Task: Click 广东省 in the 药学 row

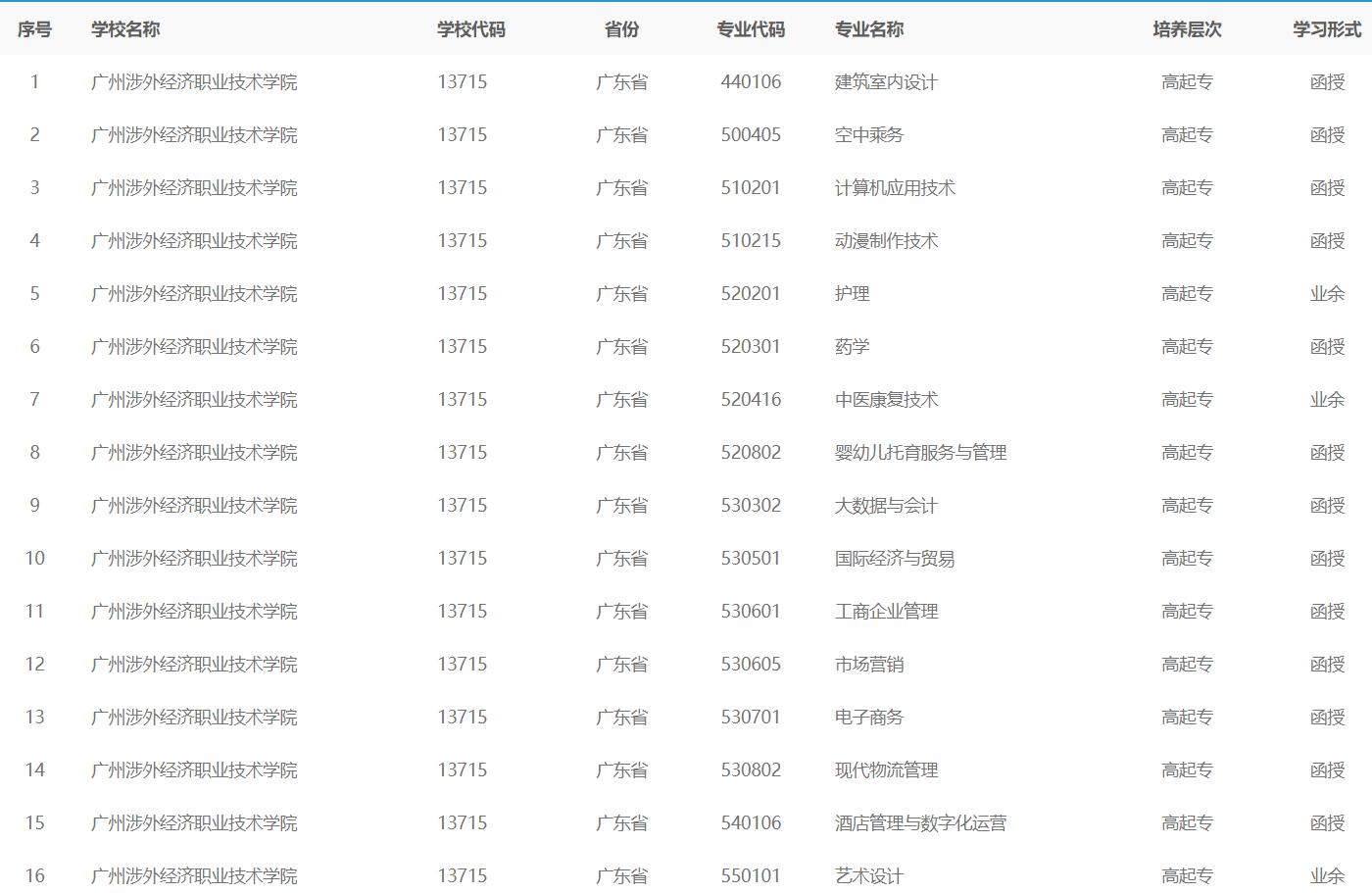Action: pyautogui.click(x=622, y=347)
